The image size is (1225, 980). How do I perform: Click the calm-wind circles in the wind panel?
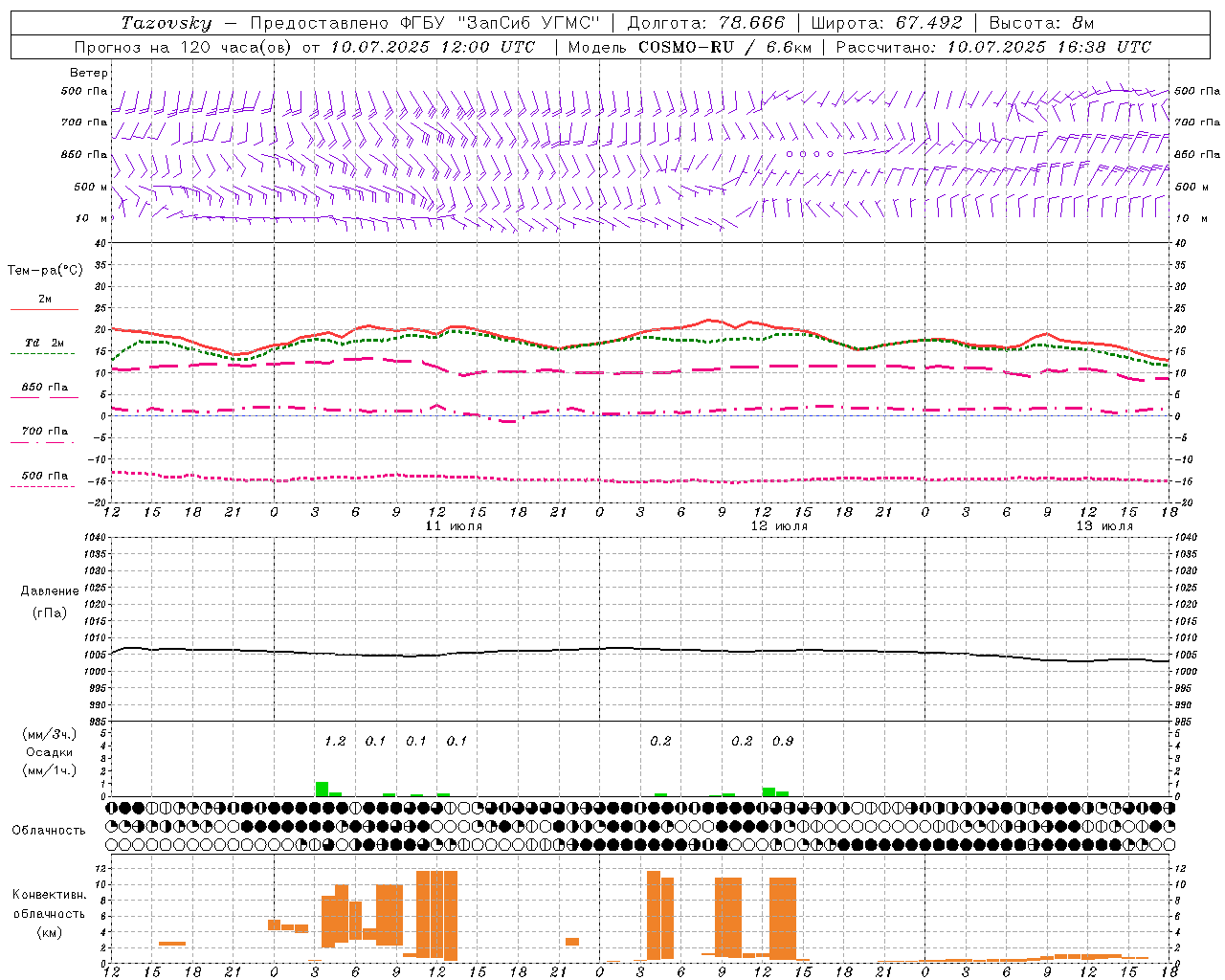click(810, 153)
